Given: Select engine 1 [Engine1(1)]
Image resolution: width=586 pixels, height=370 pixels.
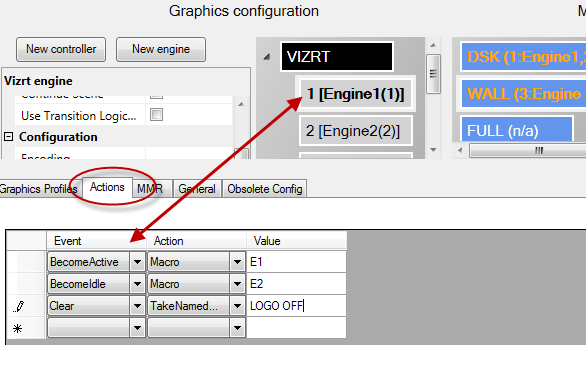Looking at the screenshot, I should pyautogui.click(x=356, y=94).
